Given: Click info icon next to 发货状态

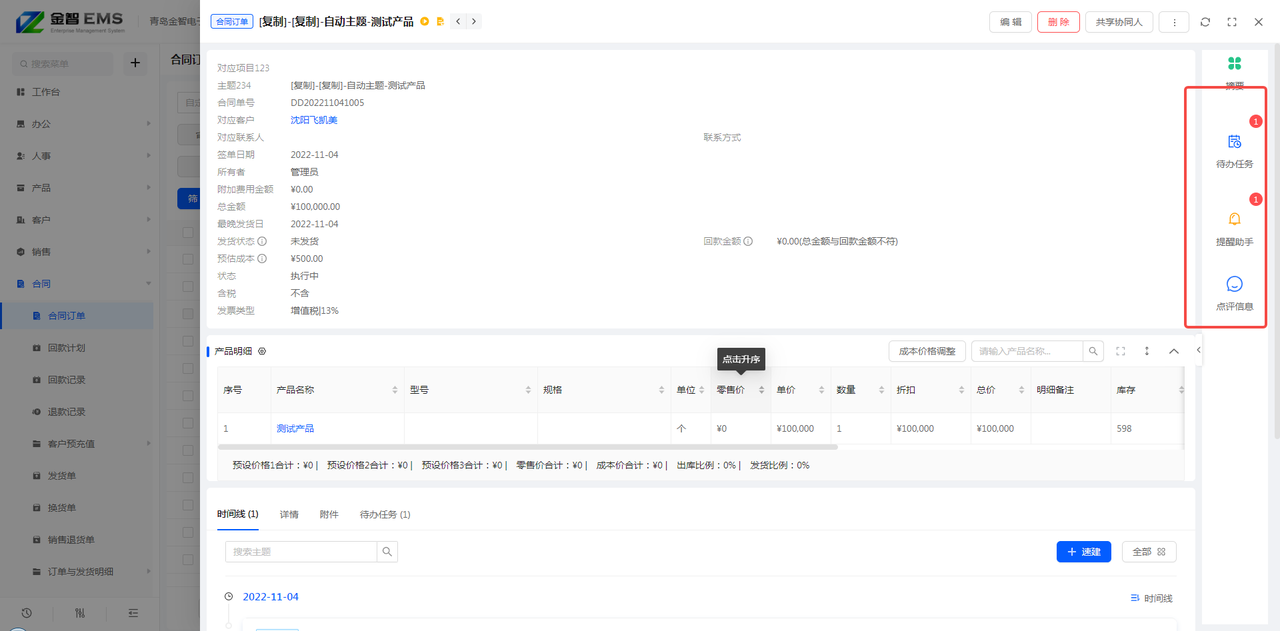Looking at the screenshot, I should 262,241.
